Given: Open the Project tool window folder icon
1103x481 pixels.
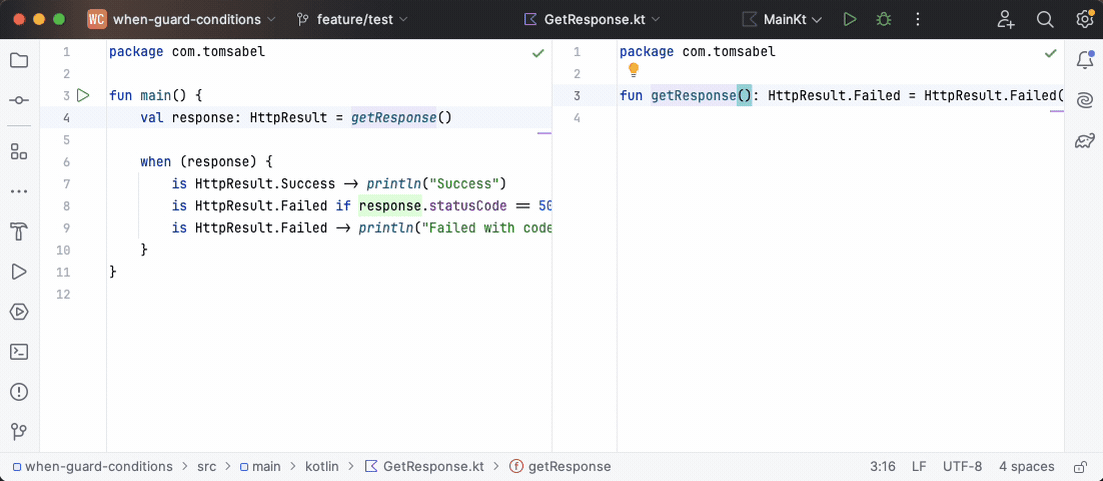Looking at the screenshot, I should pos(19,60).
